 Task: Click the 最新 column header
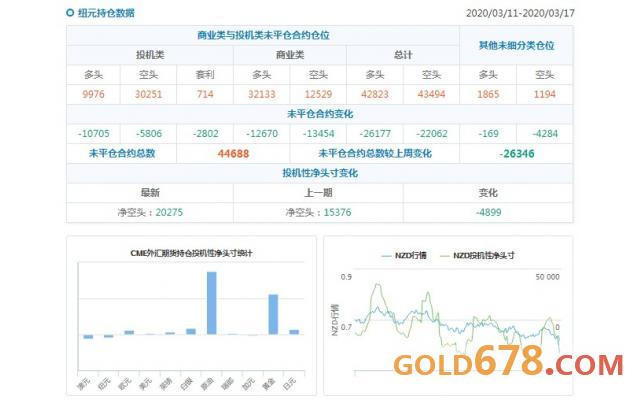[150, 193]
